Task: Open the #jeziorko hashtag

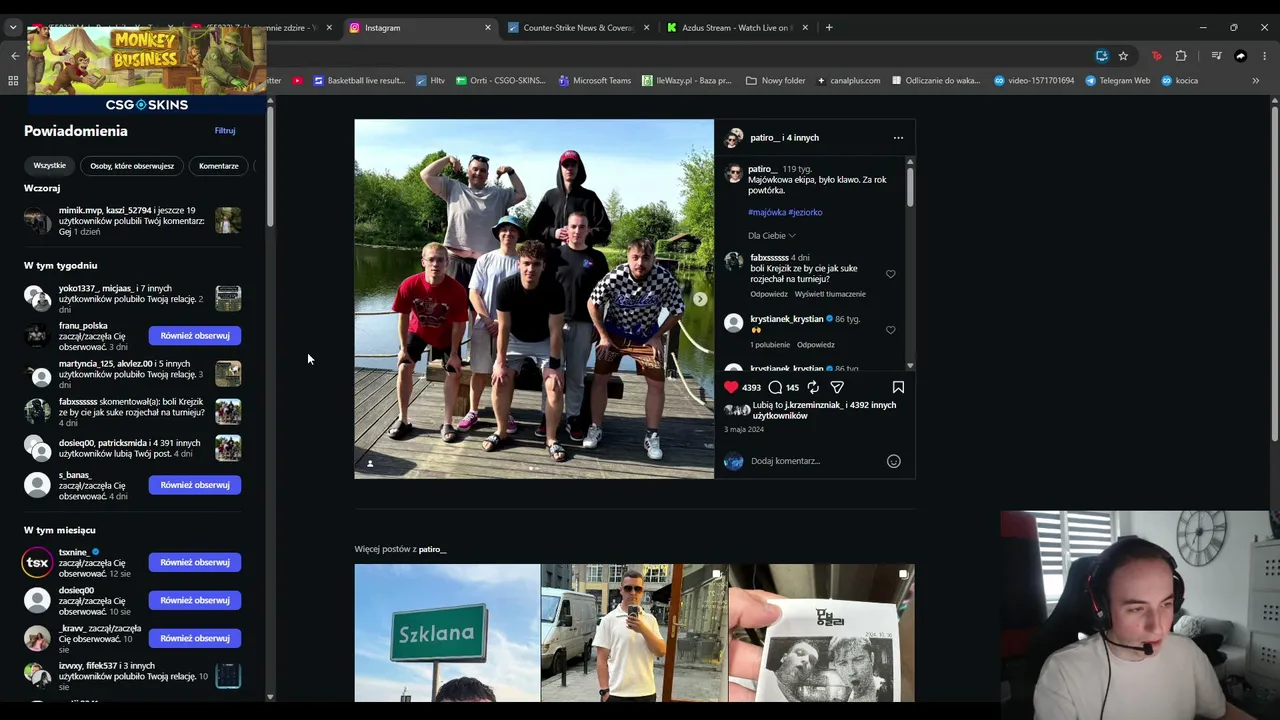Action: tap(805, 212)
